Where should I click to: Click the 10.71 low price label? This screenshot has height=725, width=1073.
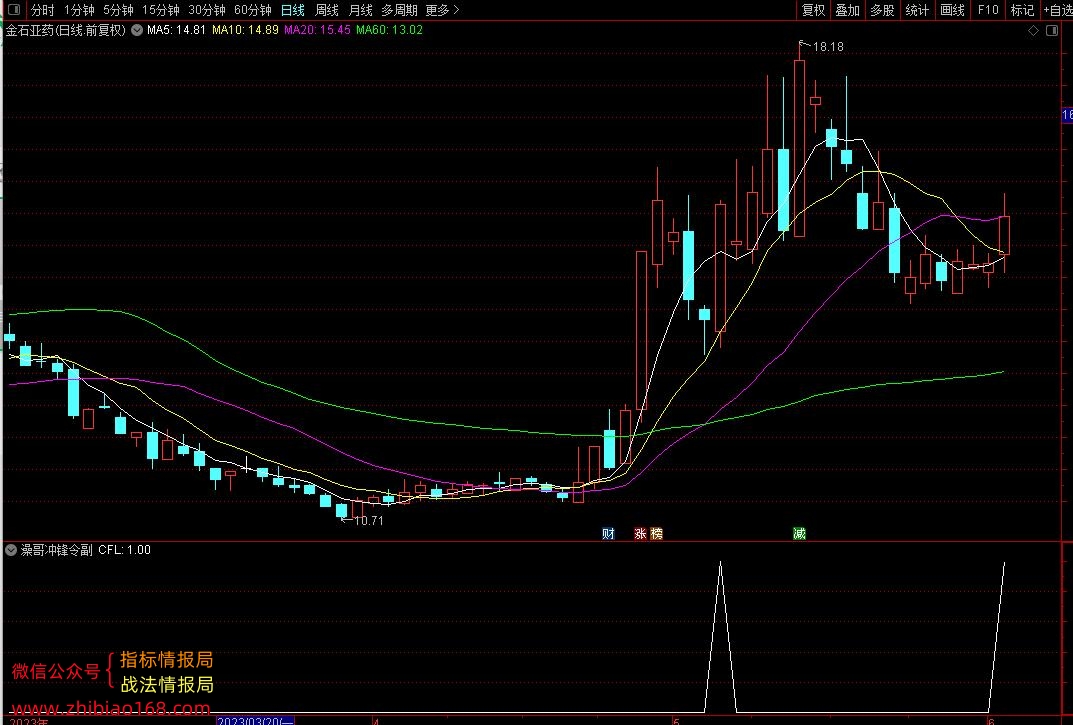pyautogui.click(x=368, y=521)
